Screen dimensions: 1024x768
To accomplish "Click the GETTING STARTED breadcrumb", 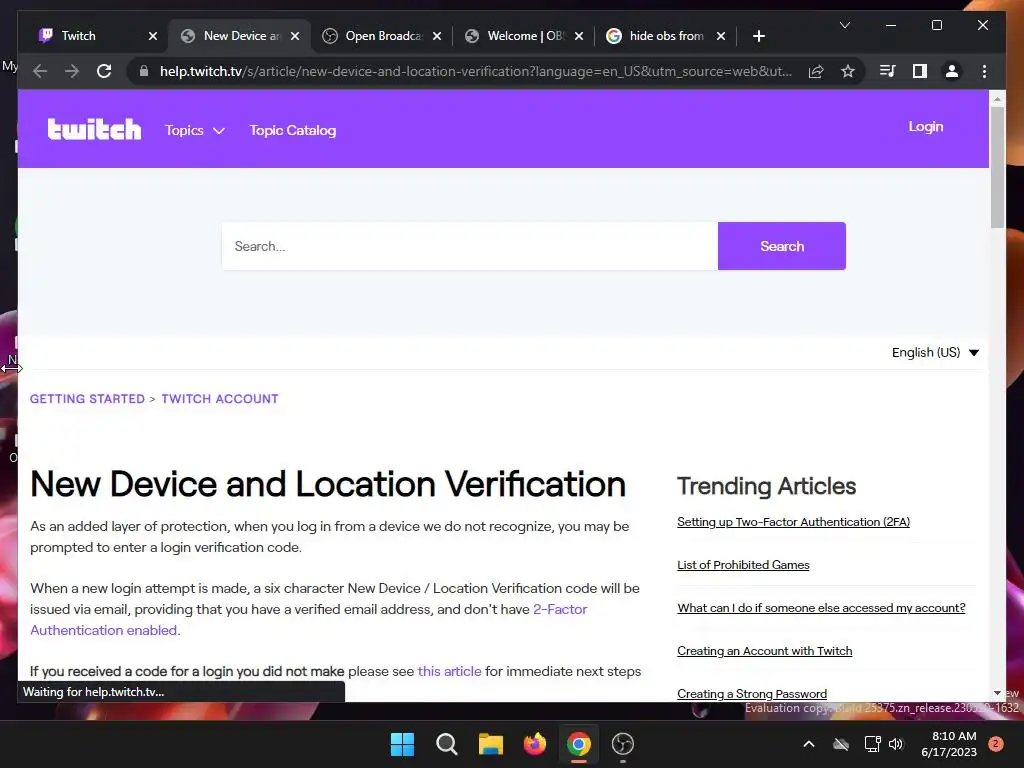I will 87,399.
